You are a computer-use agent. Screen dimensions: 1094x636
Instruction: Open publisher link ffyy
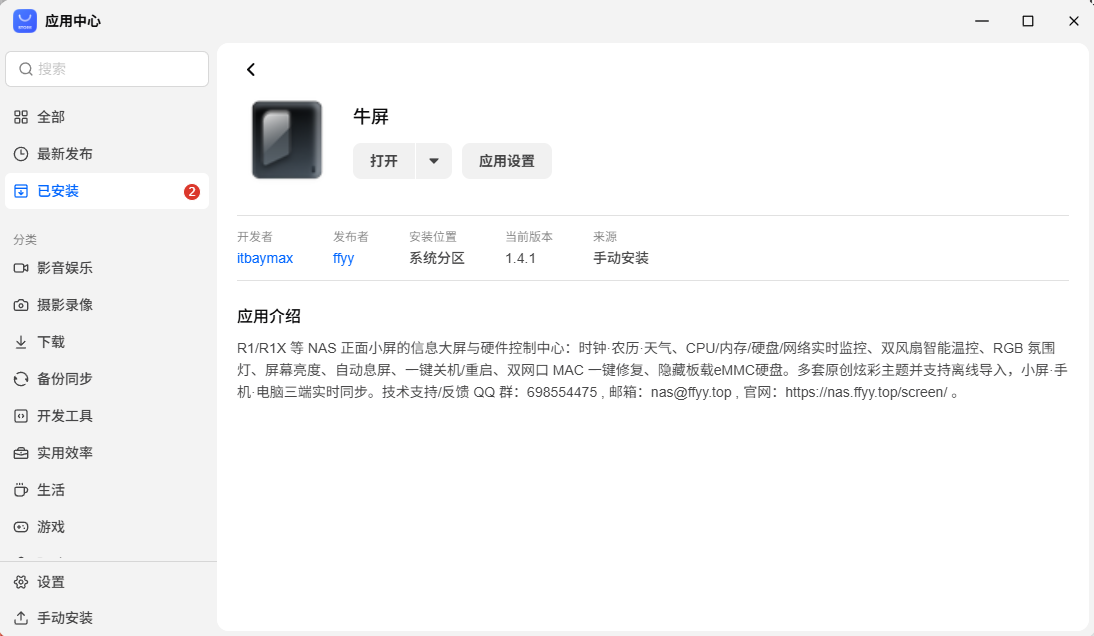pos(343,258)
